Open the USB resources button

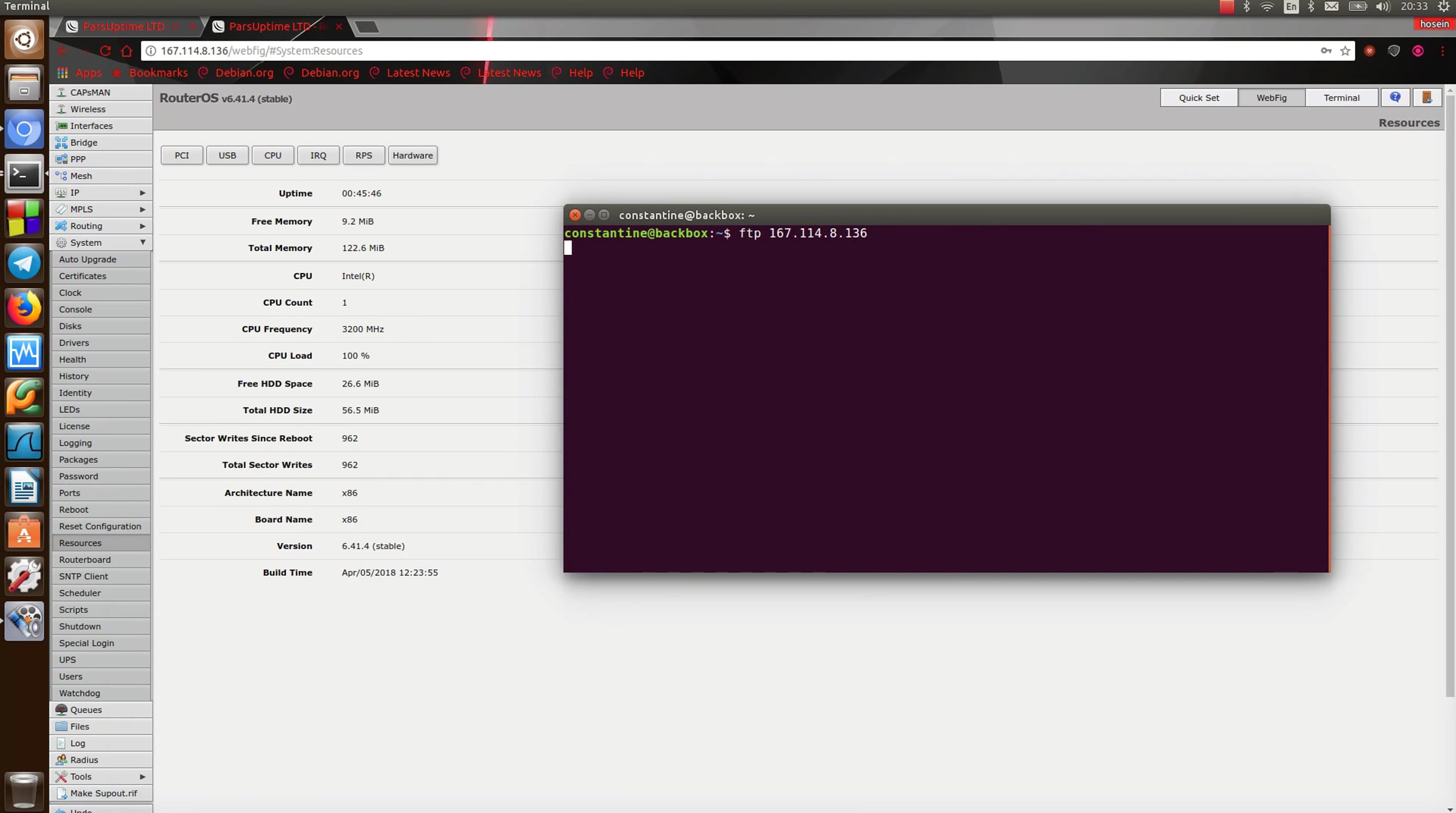227,155
